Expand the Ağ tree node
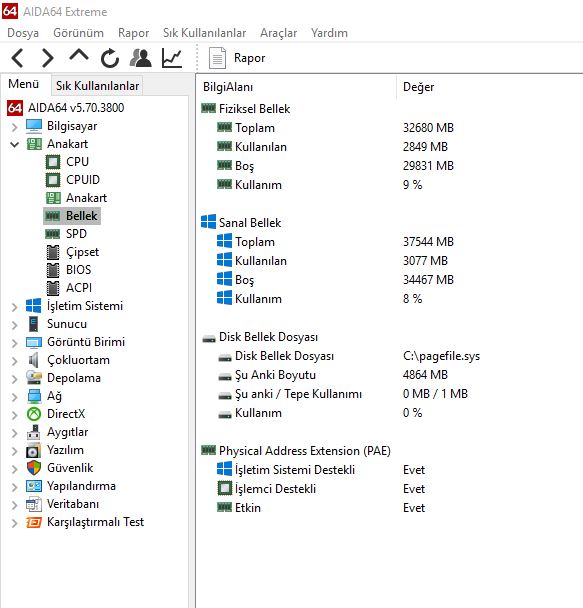Screen dimensions: 583x608 tap(14, 397)
